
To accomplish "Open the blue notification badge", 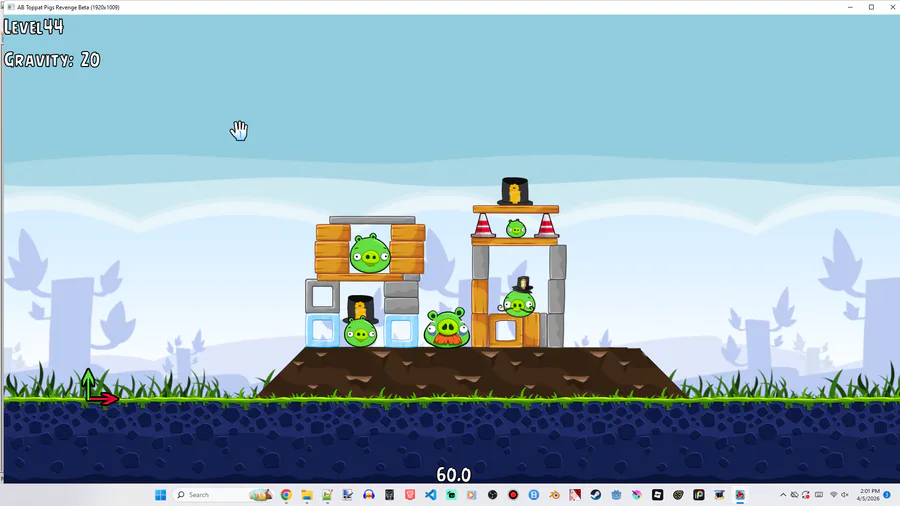I will coord(887,495).
